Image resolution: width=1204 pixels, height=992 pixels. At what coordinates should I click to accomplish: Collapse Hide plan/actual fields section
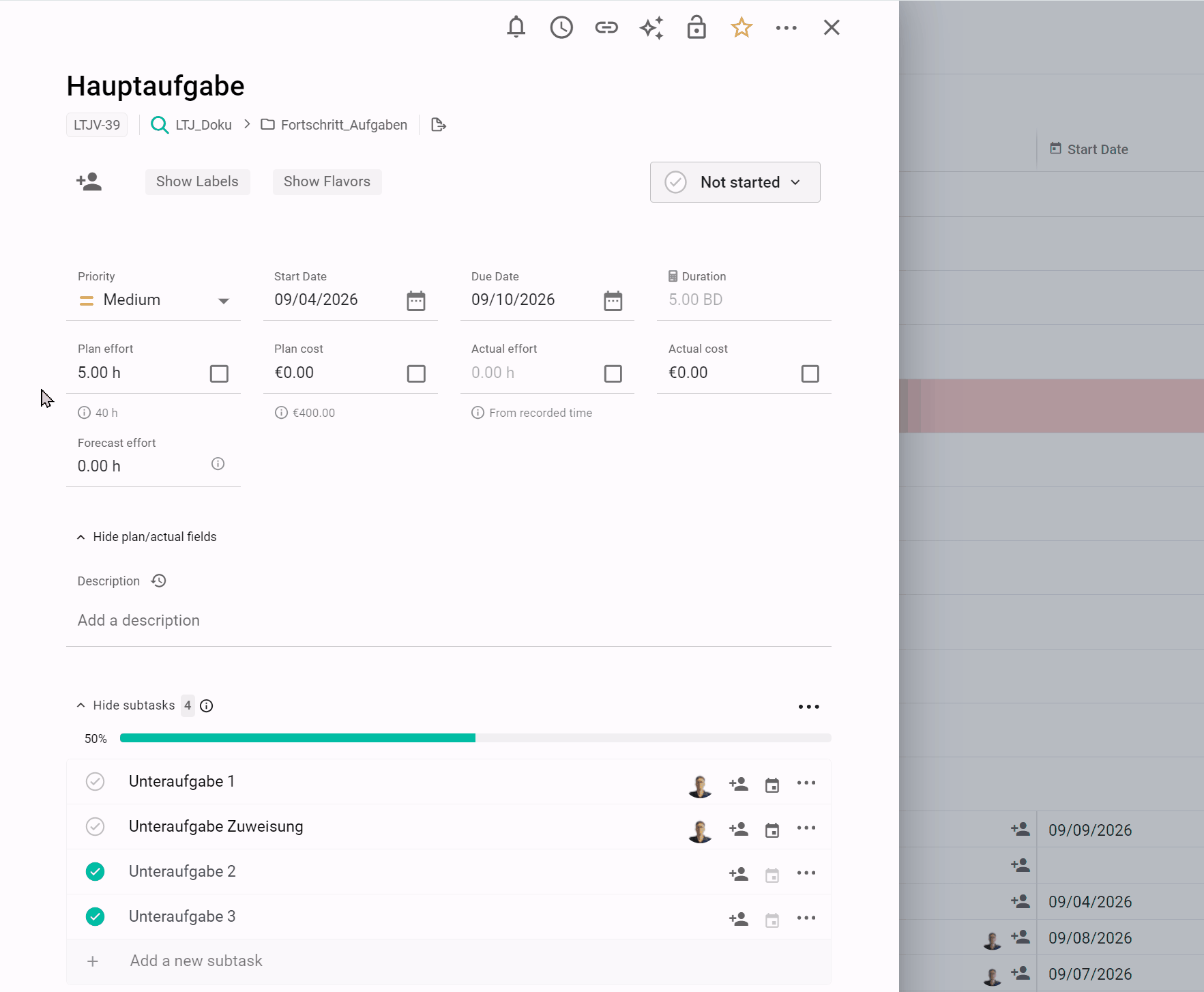click(x=147, y=537)
